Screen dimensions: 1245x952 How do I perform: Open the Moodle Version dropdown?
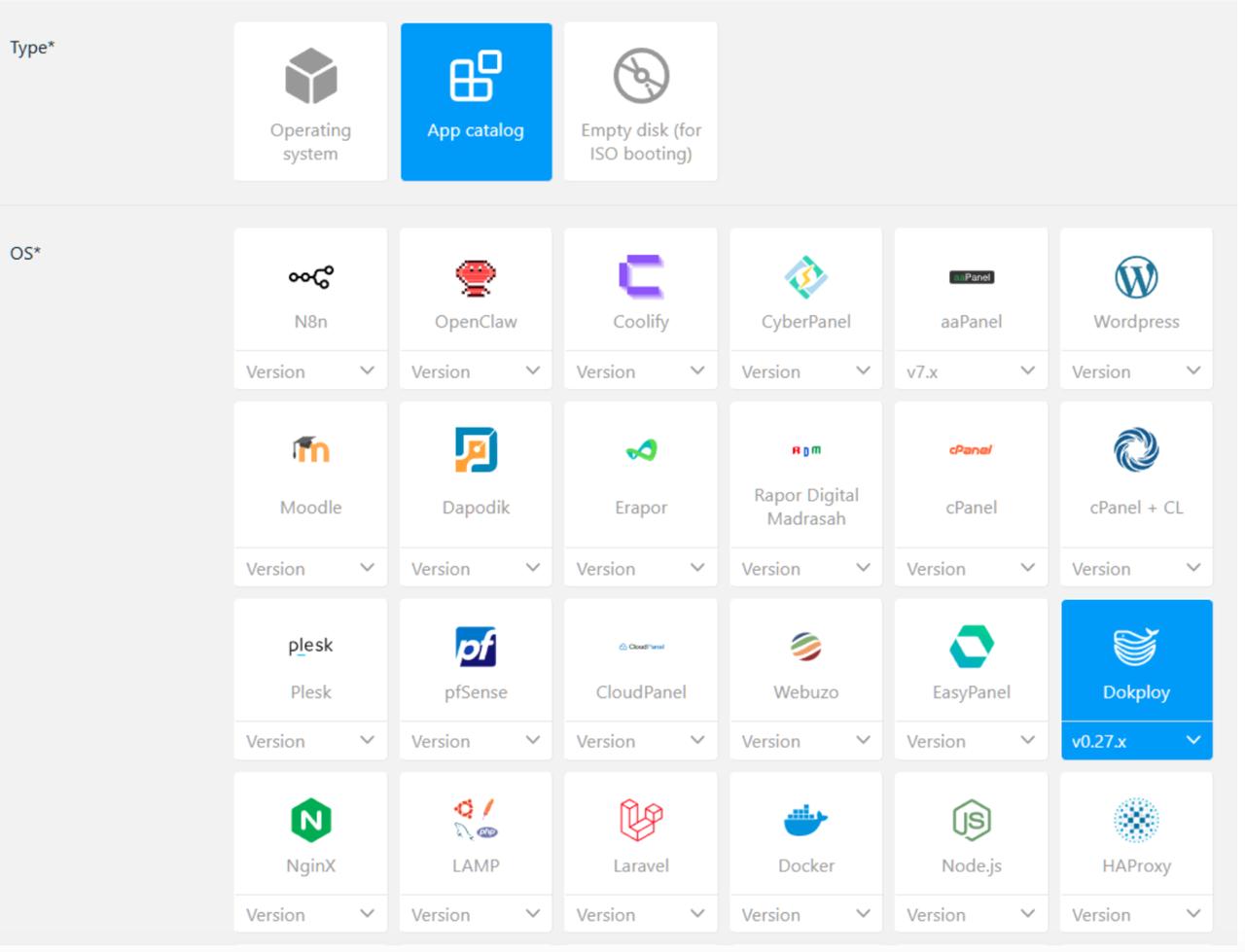tap(310, 568)
